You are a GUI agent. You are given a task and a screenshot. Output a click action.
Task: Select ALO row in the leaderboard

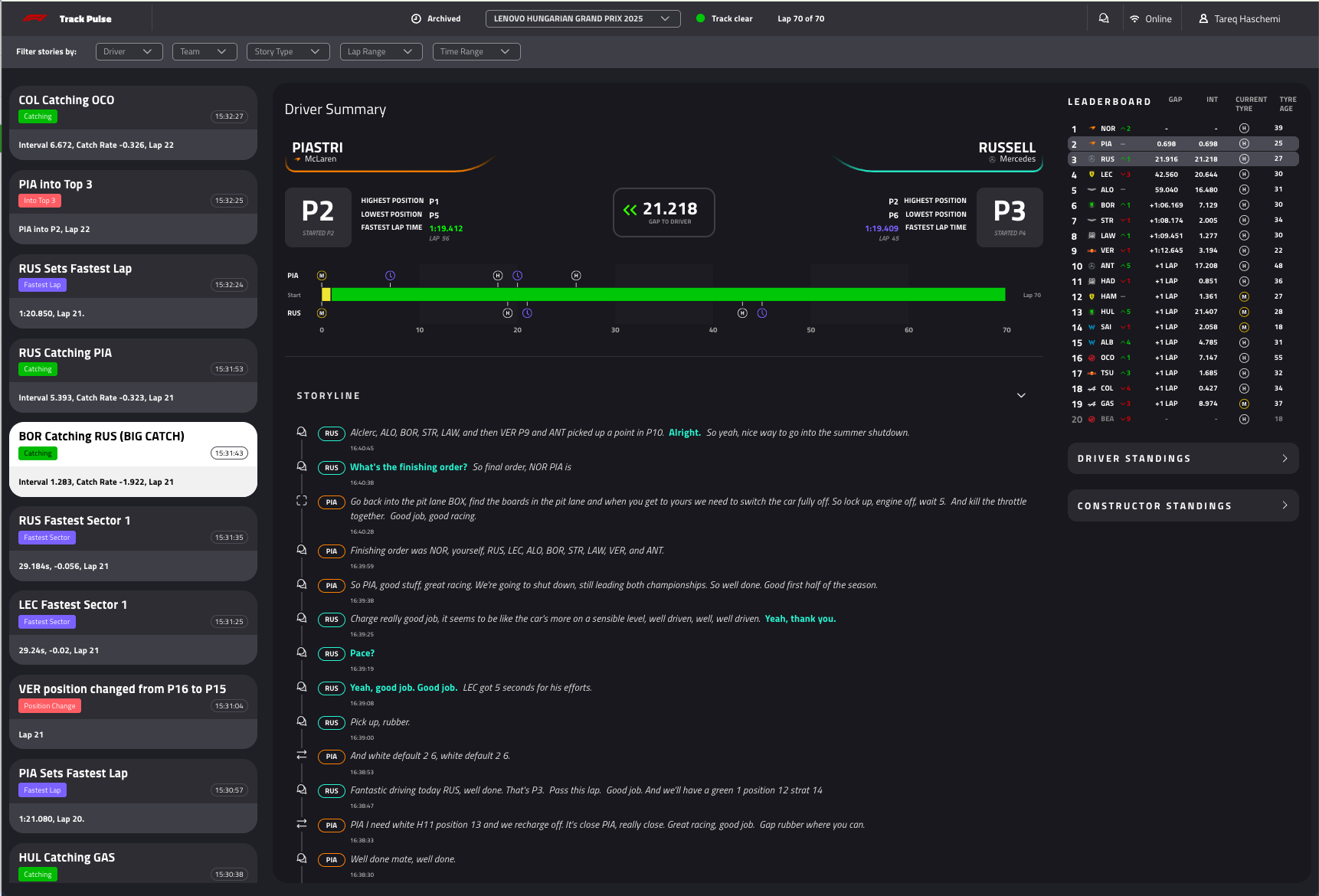point(1183,190)
